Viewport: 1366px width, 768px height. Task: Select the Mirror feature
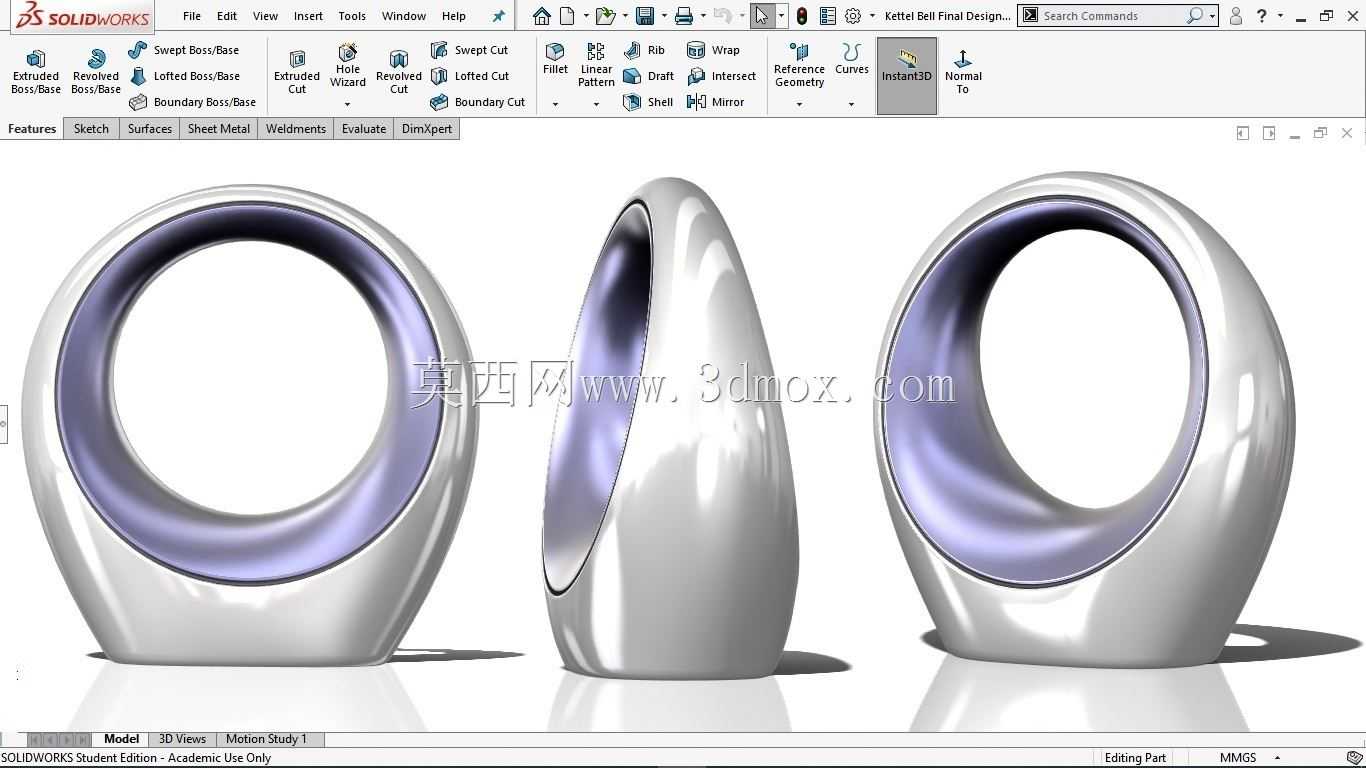(x=715, y=102)
